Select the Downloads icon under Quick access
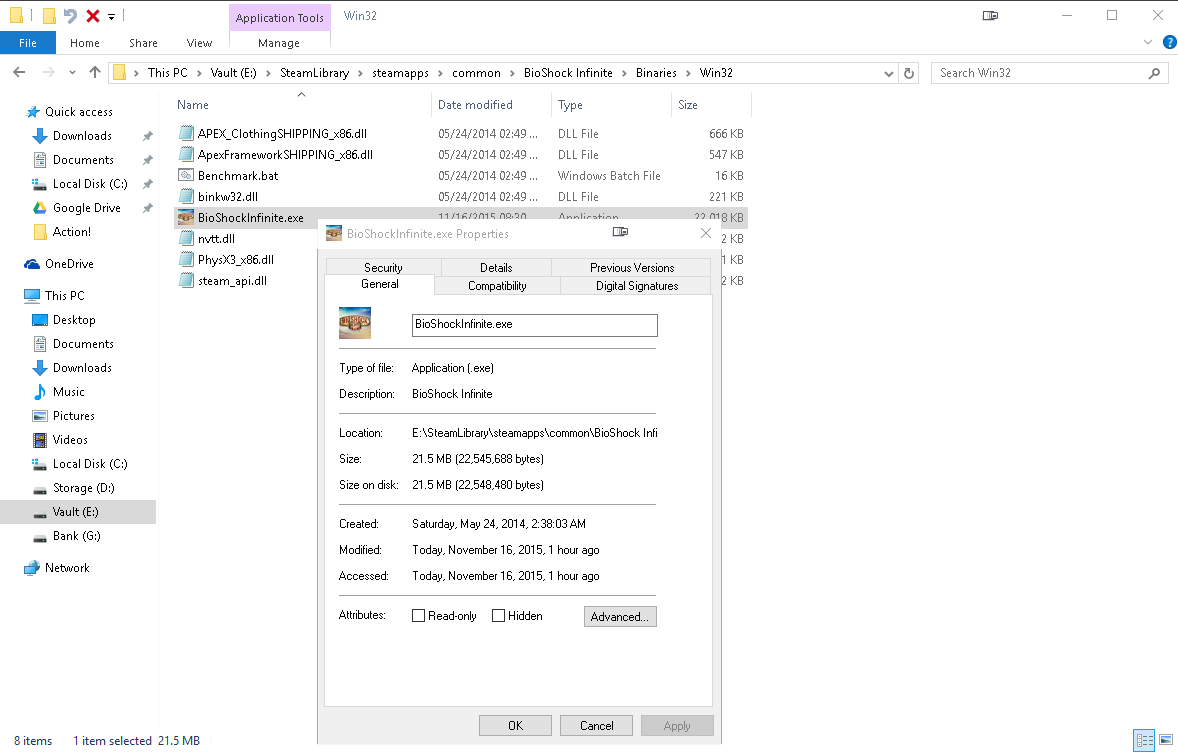1178x752 pixels. pyautogui.click(x=40, y=136)
